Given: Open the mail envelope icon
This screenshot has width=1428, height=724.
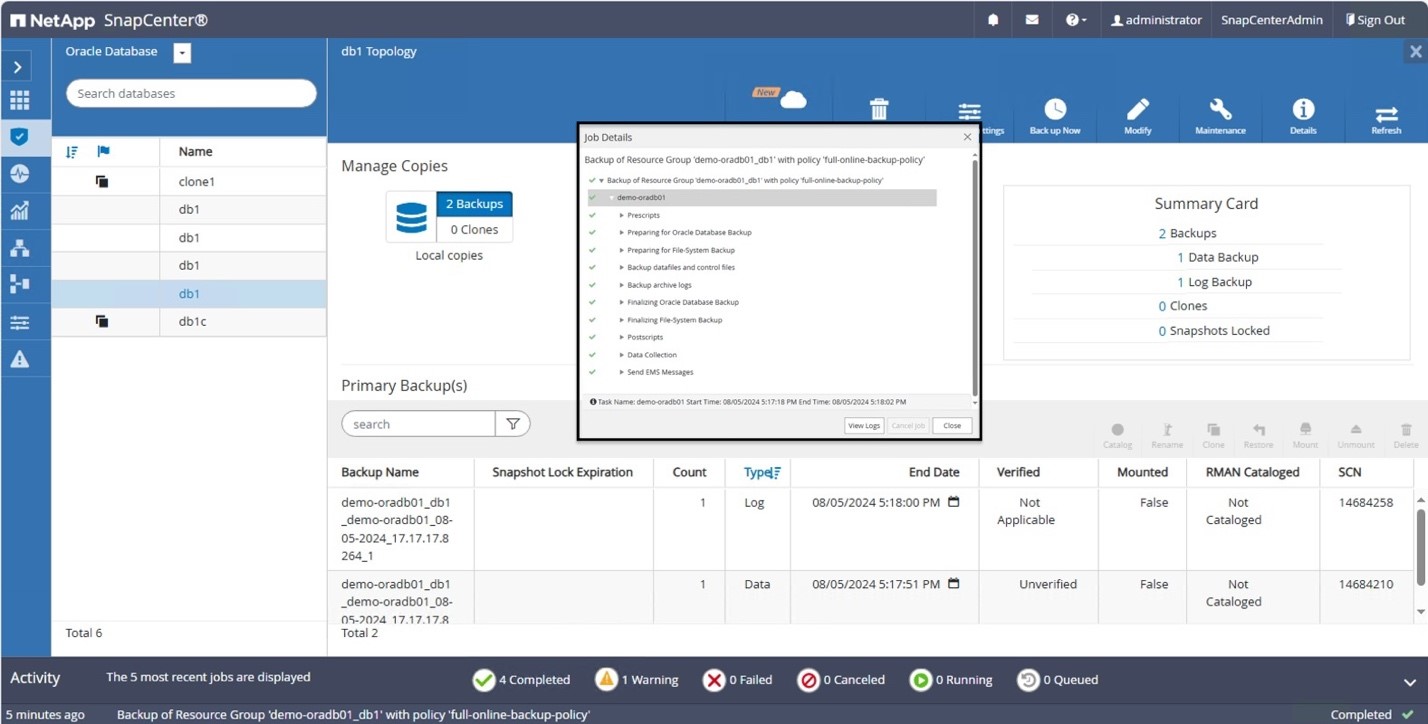Looking at the screenshot, I should coord(1031,20).
